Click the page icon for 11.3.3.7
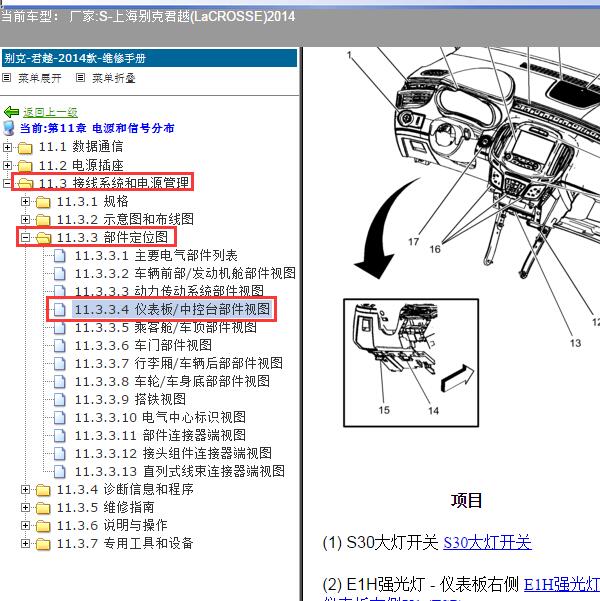 [x=60, y=363]
